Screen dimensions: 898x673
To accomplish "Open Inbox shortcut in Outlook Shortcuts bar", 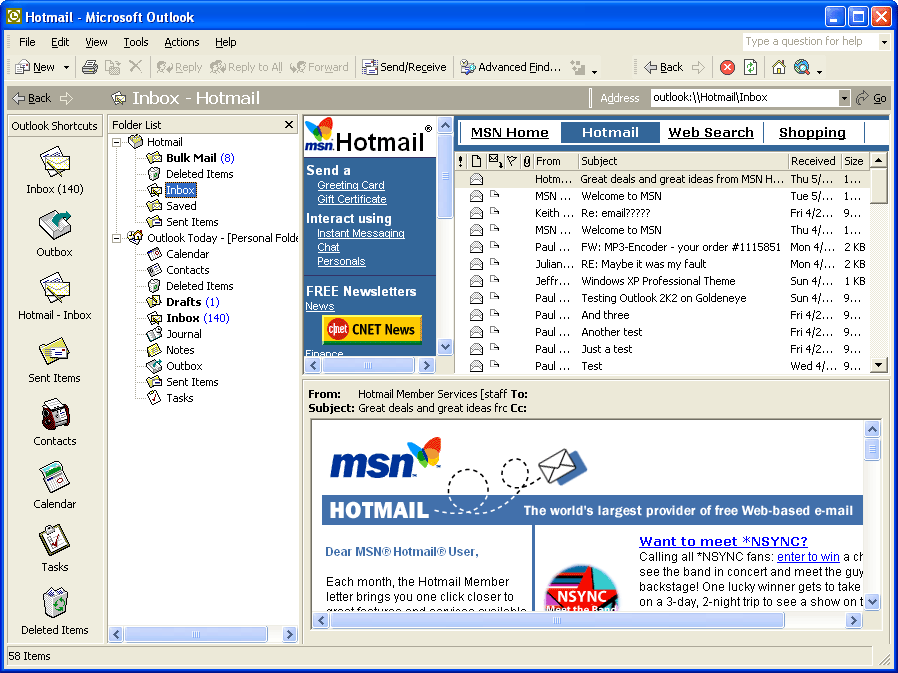I will point(55,164).
